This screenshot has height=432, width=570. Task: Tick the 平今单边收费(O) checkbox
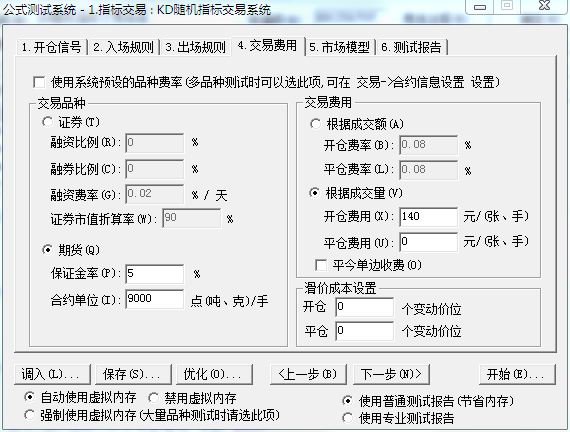pyautogui.click(x=321, y=265)
